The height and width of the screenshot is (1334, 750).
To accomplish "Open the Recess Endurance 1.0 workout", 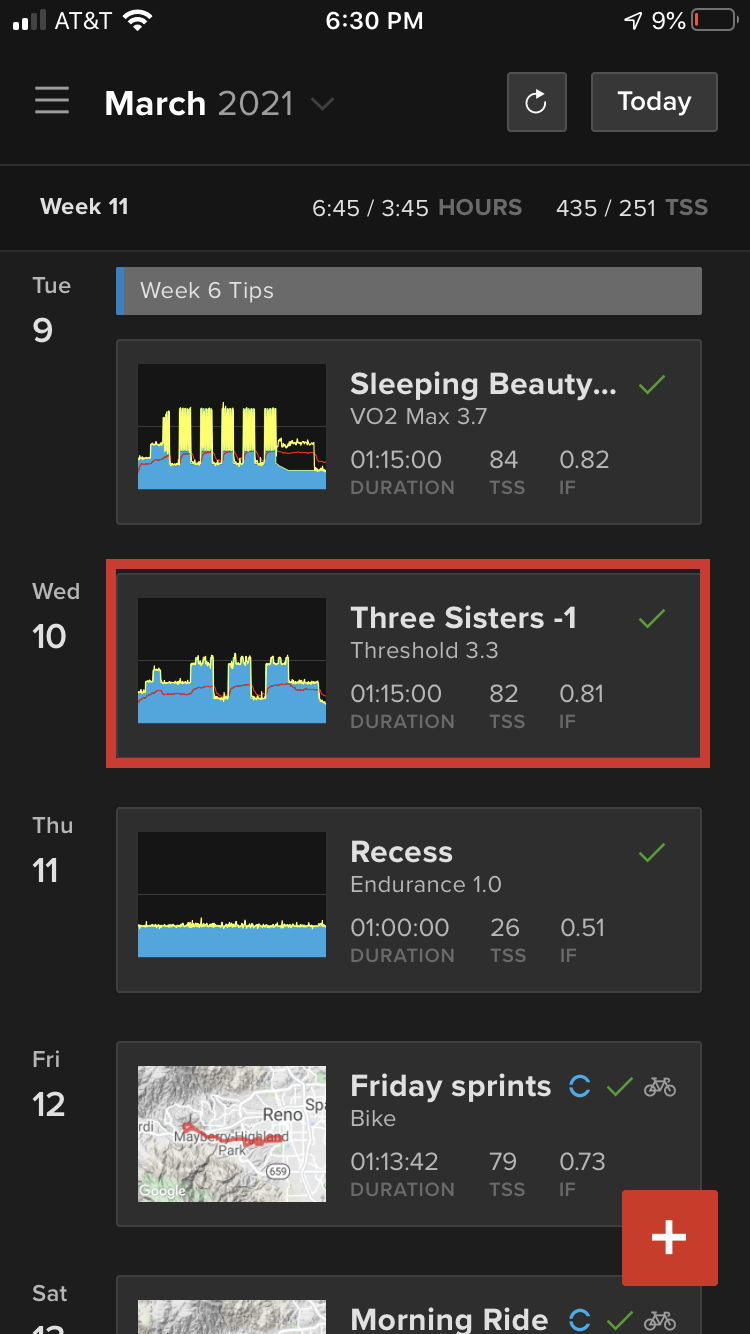I will coord(409,900).
